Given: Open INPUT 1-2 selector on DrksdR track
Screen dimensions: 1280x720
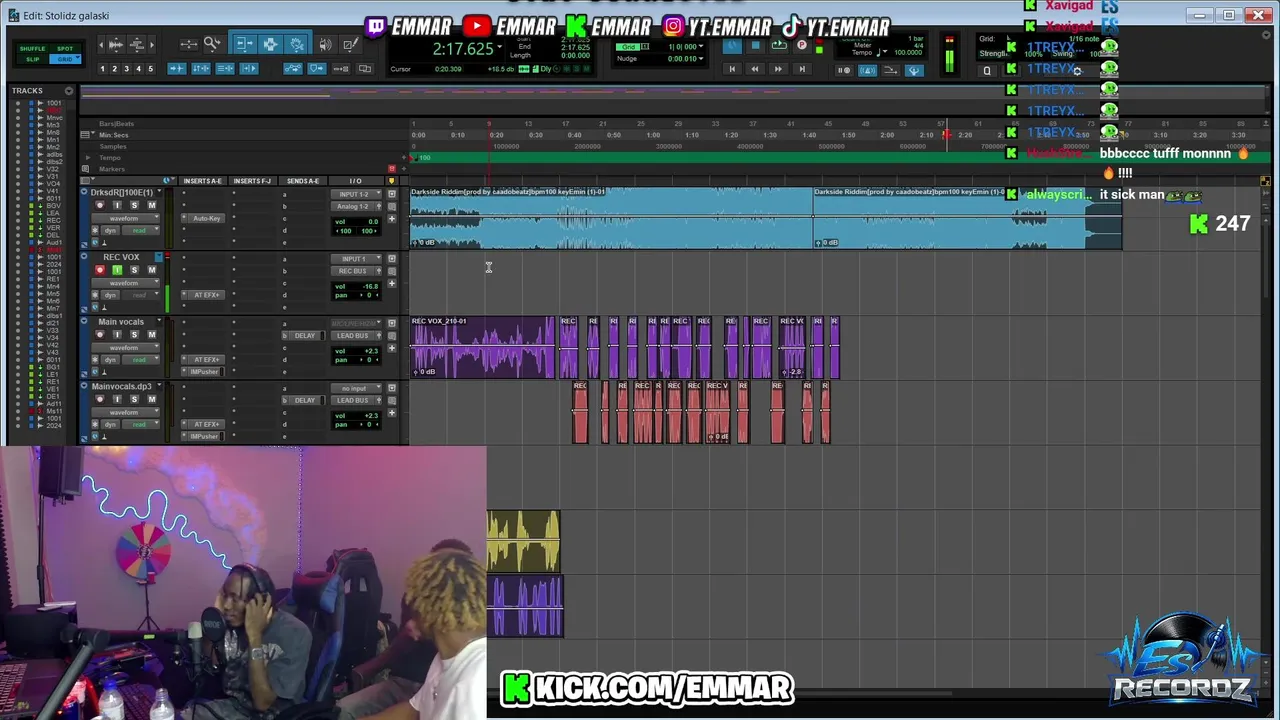Looking at the screenshot, I should [x=356, y=194].
